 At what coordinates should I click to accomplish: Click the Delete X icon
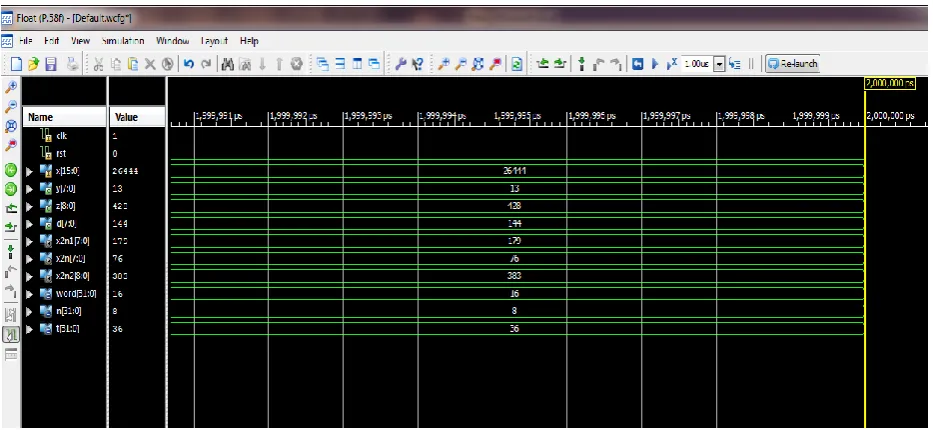(x=150, y=64)
